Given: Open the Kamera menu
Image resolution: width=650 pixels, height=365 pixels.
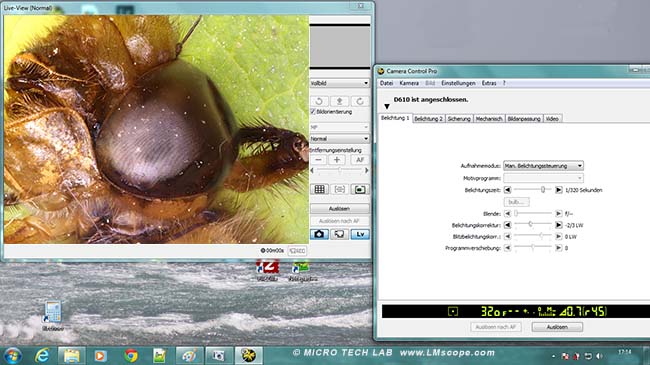Looking at the screenshot, I should click(x=409, y=83).
